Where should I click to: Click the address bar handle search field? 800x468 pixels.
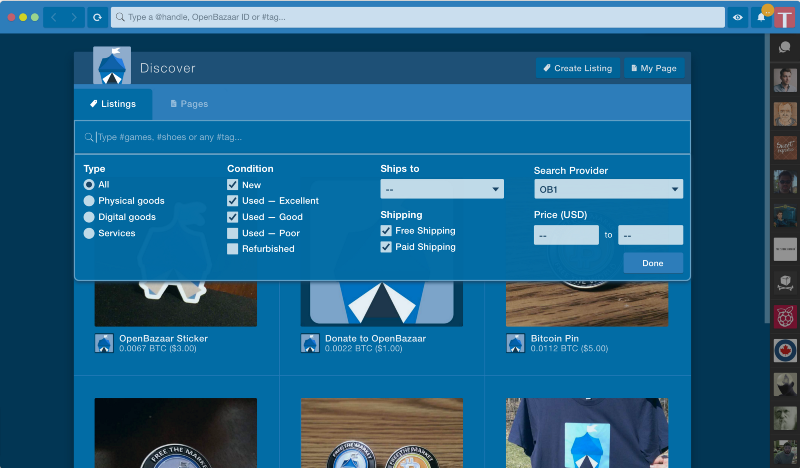pyautogui.click(x=417, y=17)
